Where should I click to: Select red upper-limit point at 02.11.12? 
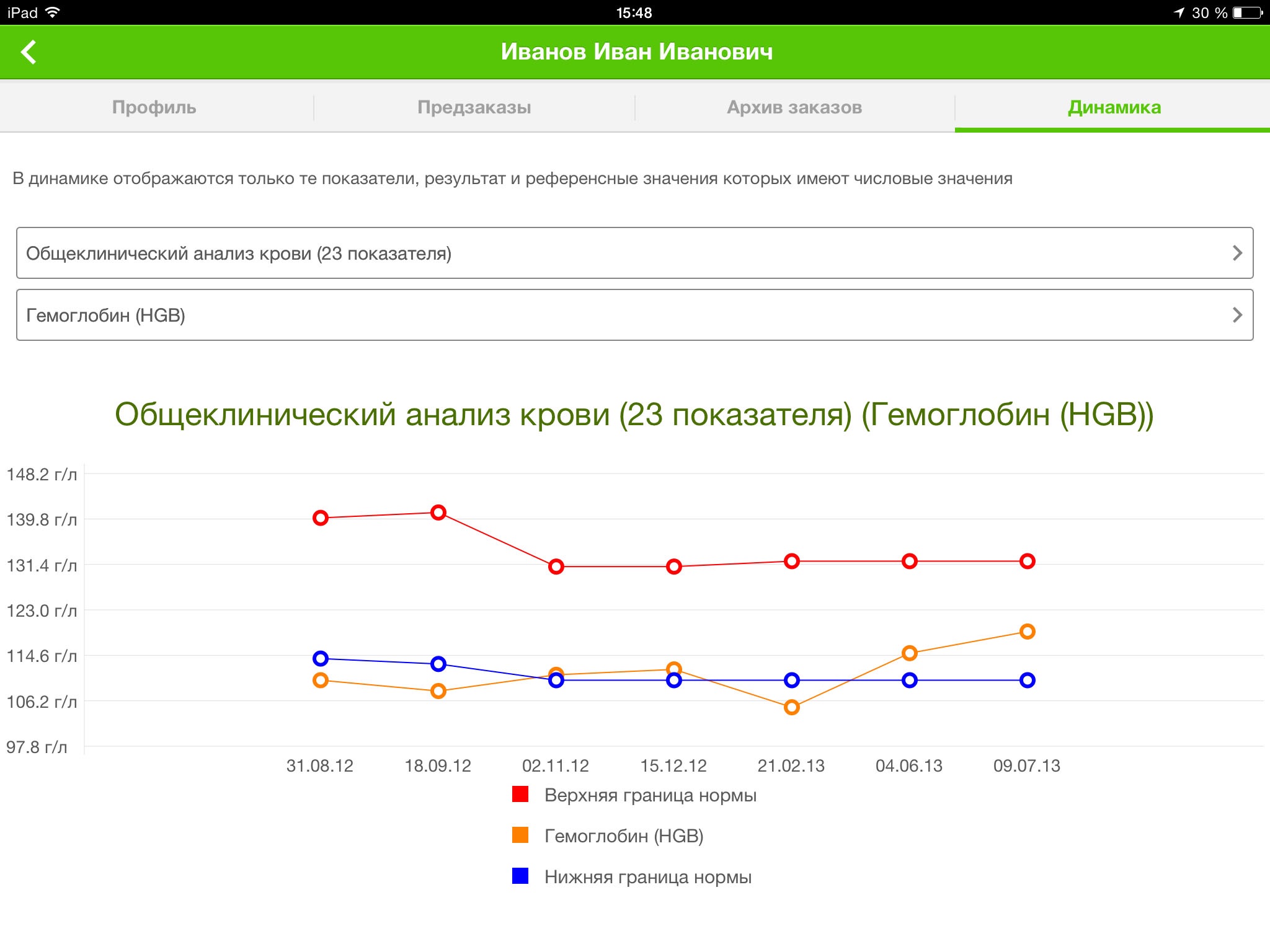pos(556,566)
